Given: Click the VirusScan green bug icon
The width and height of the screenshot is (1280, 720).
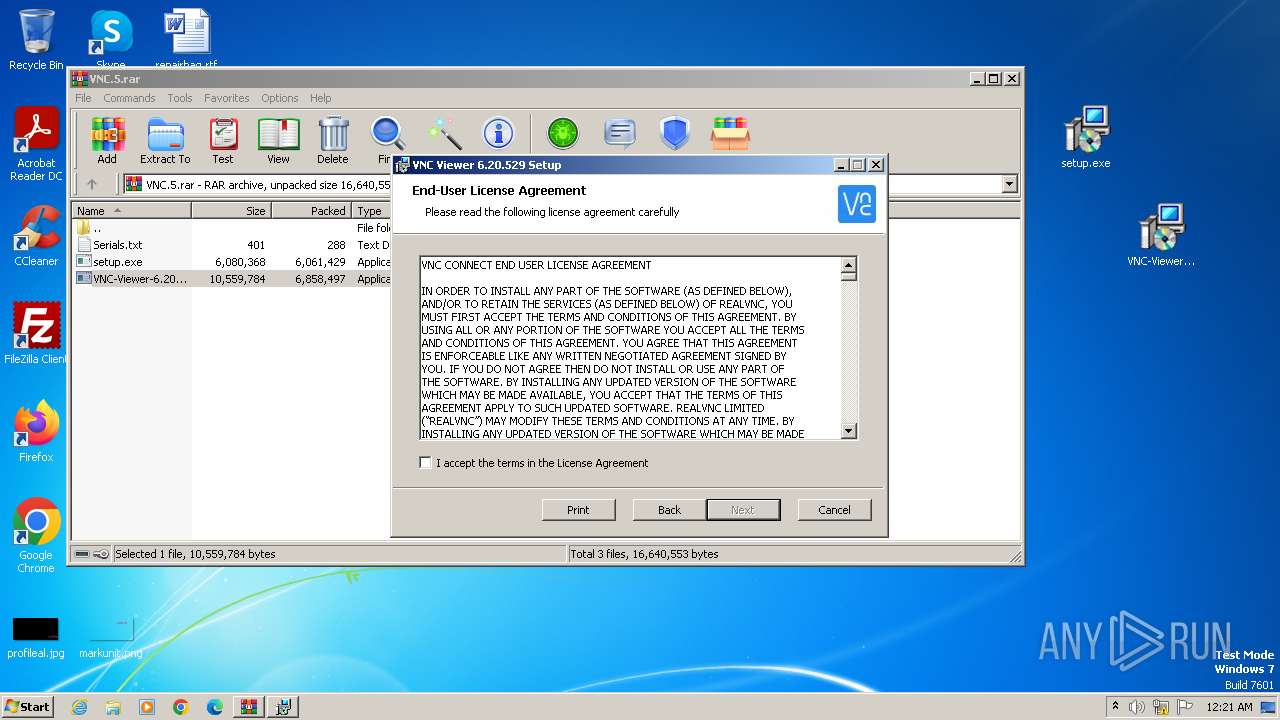Looking at the screenshot, I should (x=563, y=133).
